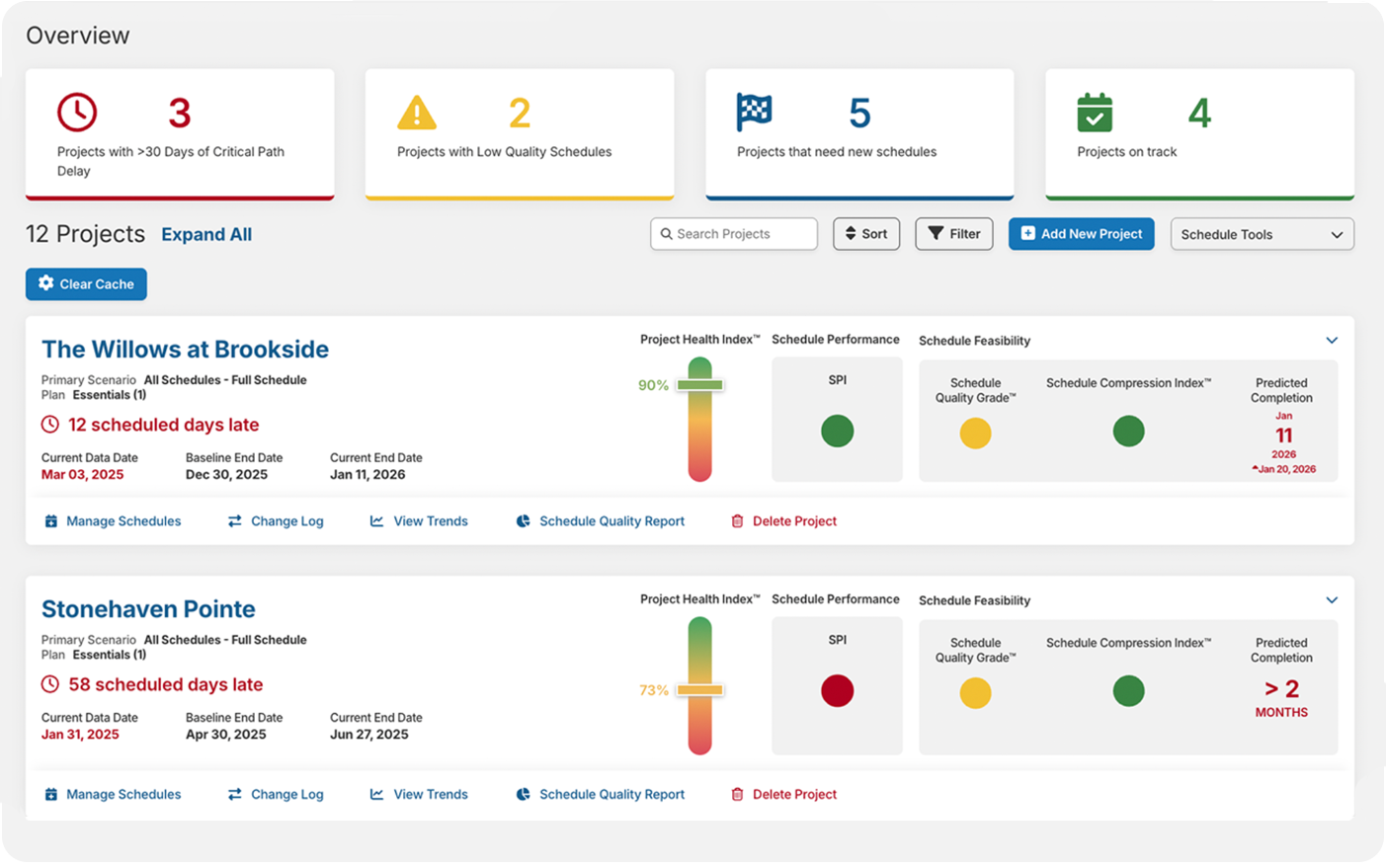1386x868 pixels.
Task: Click the red SPI indicator for Stonehaven Pointe
Action: click(837, 691)
